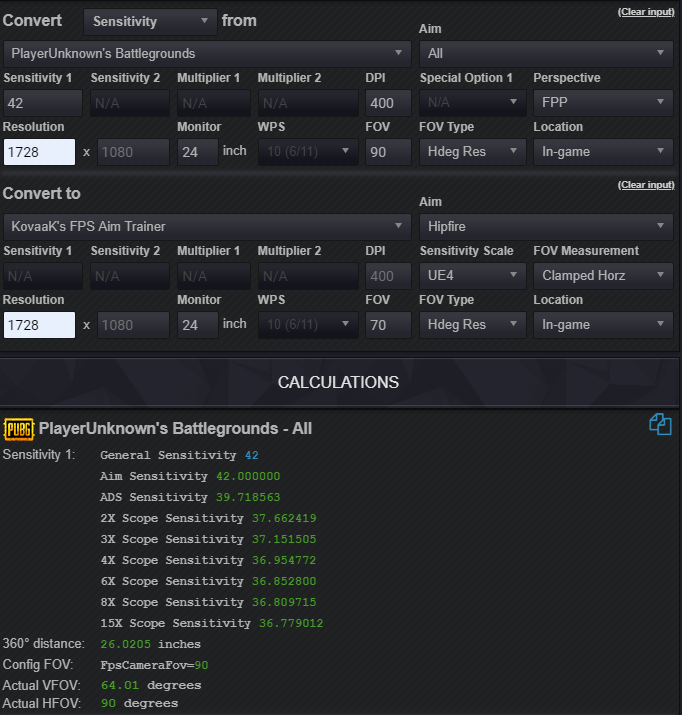Click target Sensitivity 1 N/A field
This screenshot has height=715, width=682.
43,276
